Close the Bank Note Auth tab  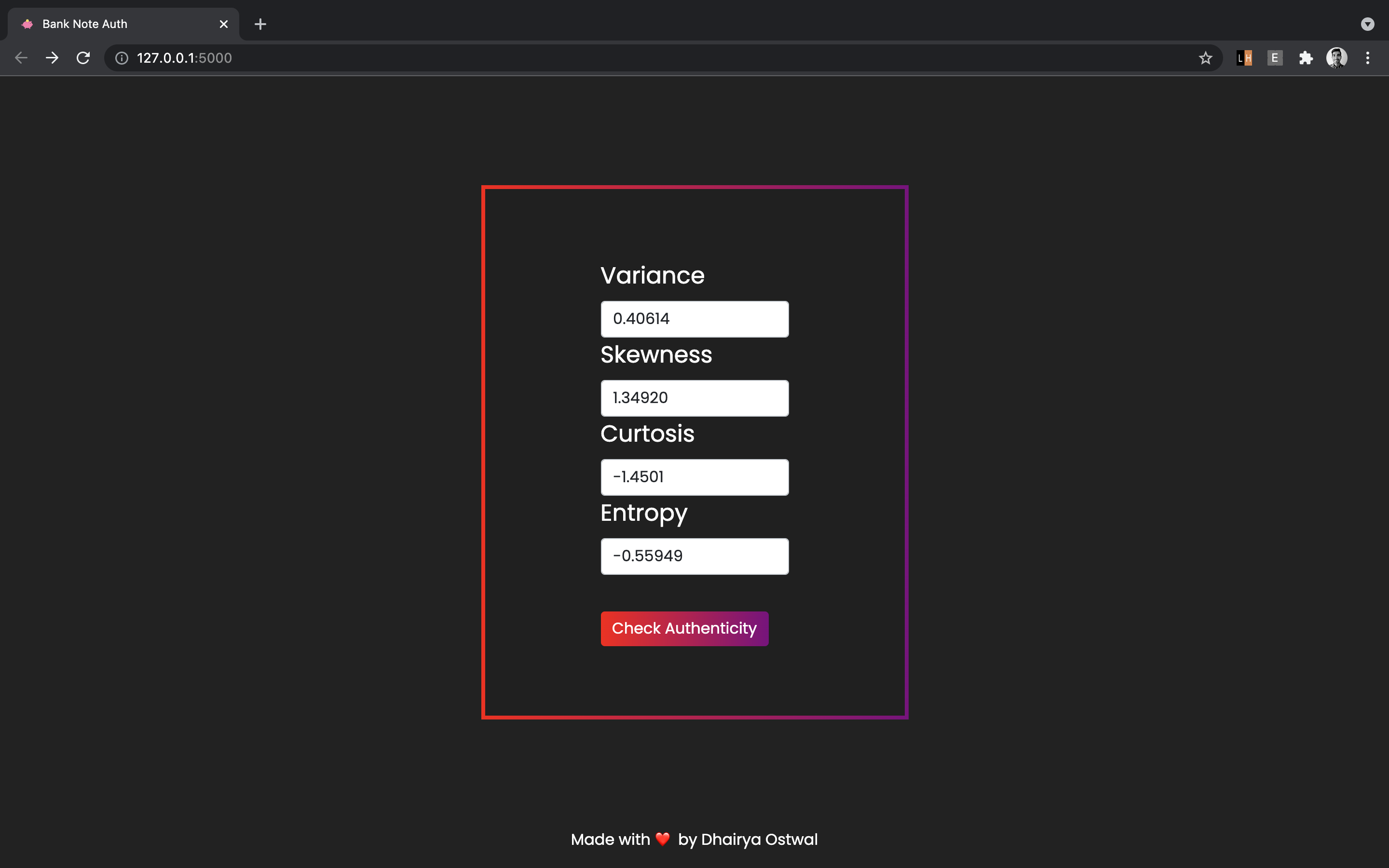tap(224, 24)
